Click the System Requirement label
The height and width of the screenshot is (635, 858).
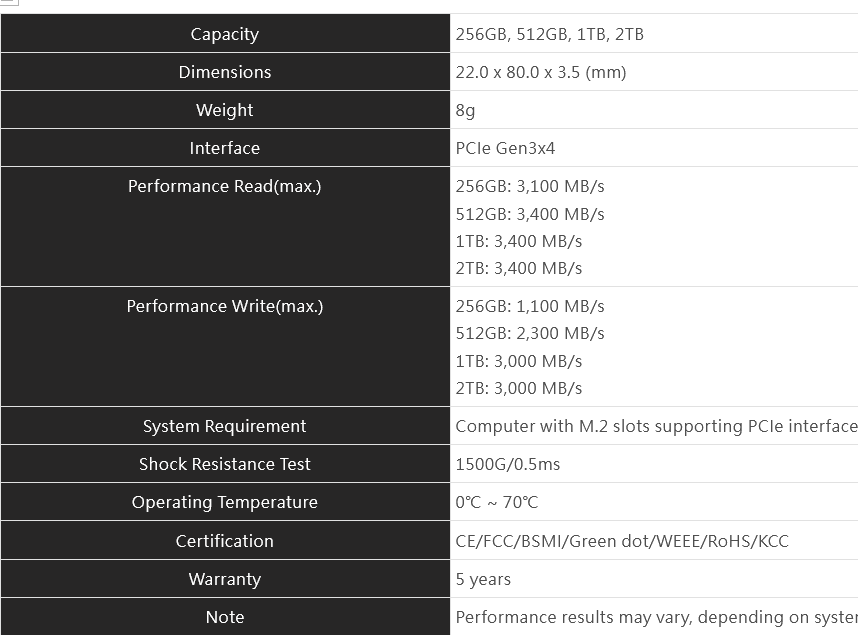[225, 426]
